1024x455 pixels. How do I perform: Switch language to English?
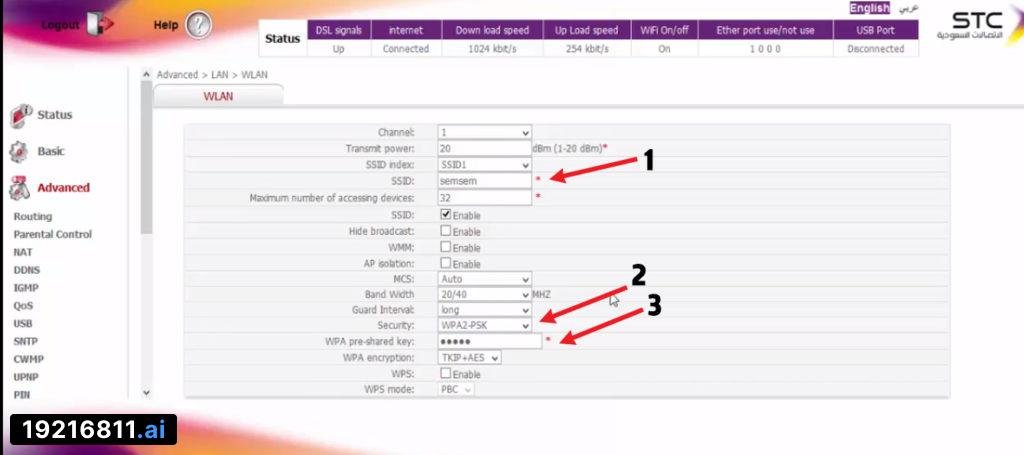tap(868, 8)
